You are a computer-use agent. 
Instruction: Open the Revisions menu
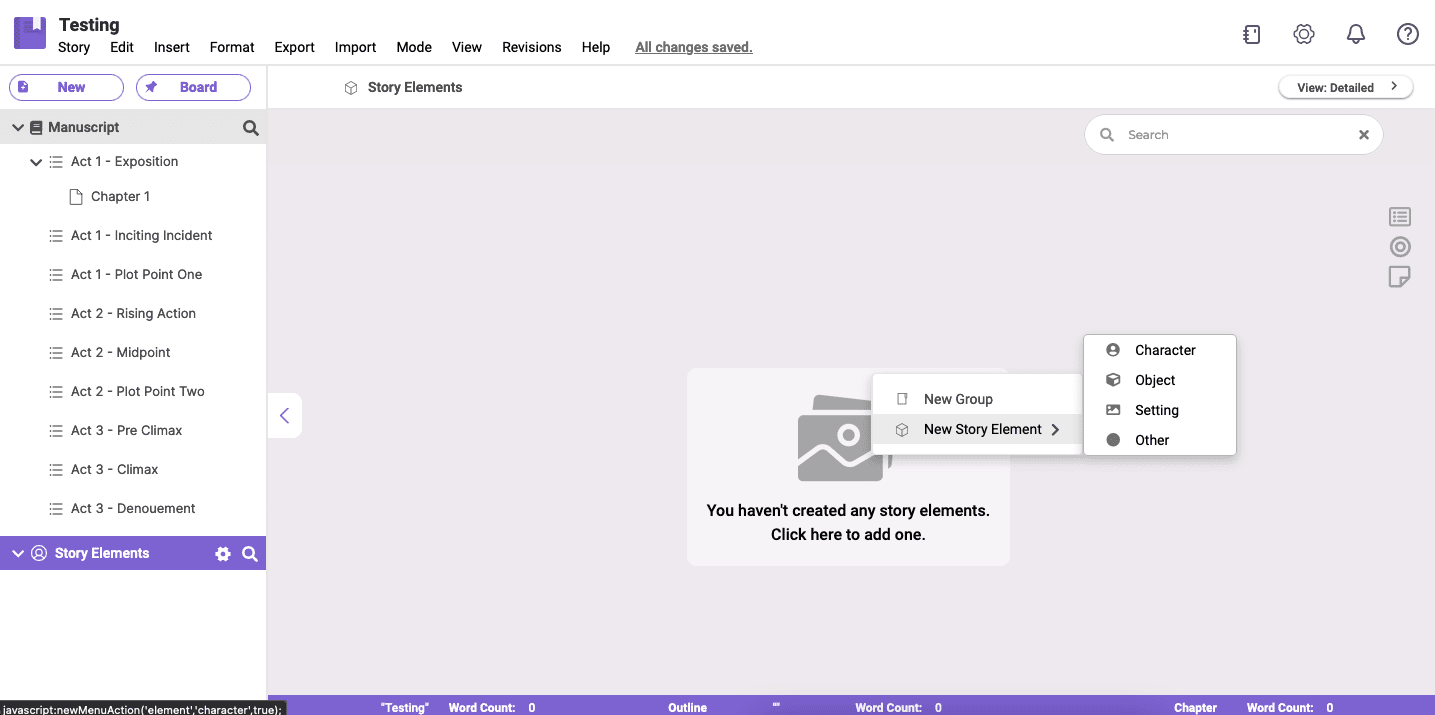pyautogui.click(x=531, y=47)
